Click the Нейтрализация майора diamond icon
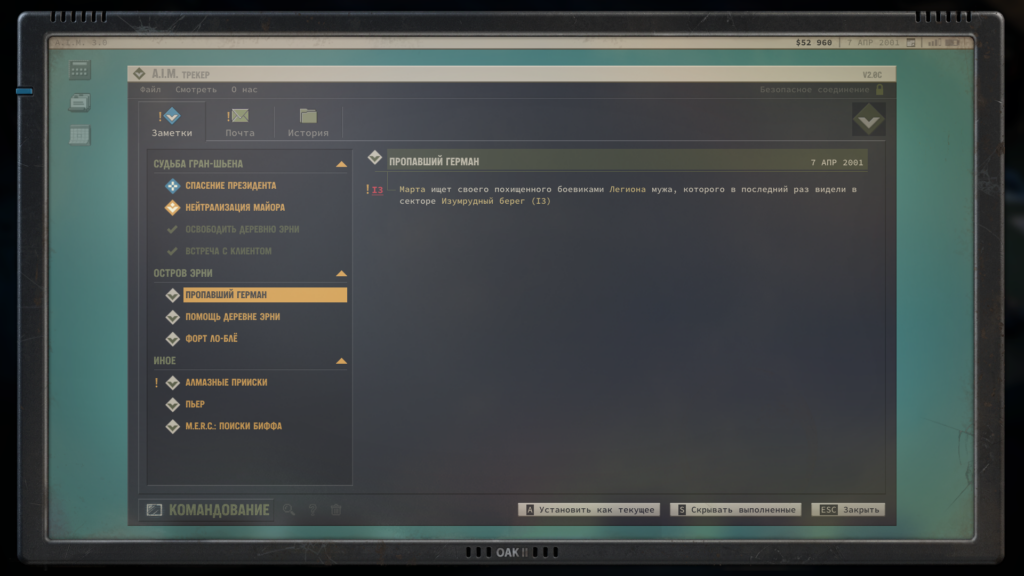This screenshot has width=1024, height=576. 172,208
